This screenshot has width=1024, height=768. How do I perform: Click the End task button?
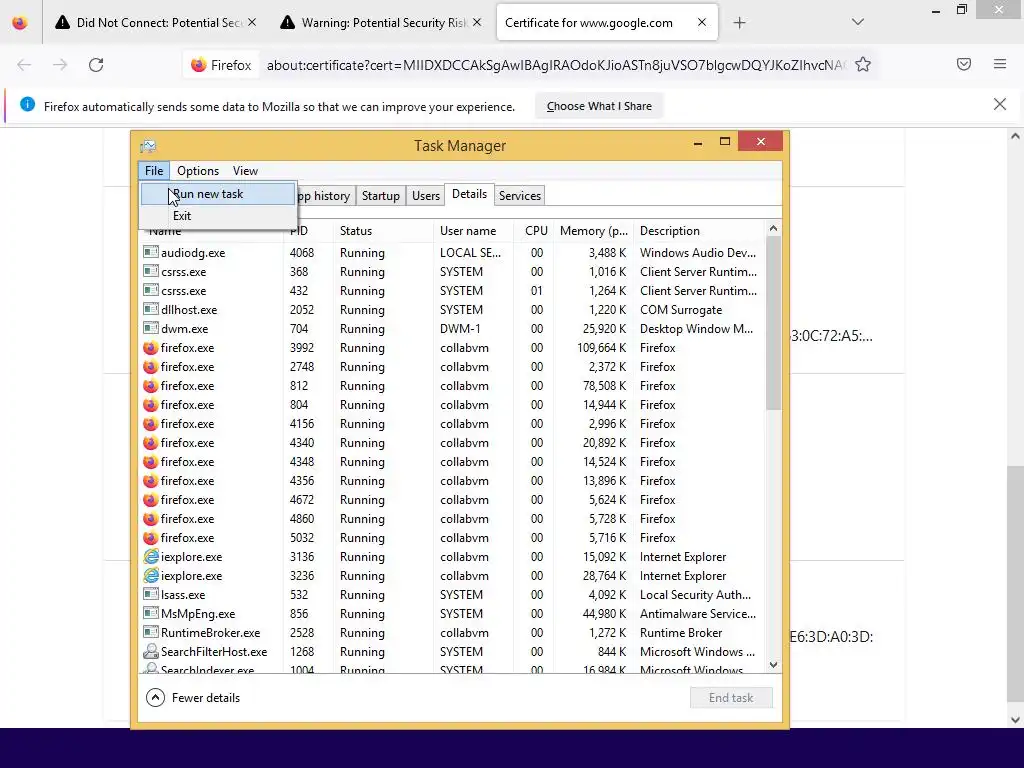point(731,697)
